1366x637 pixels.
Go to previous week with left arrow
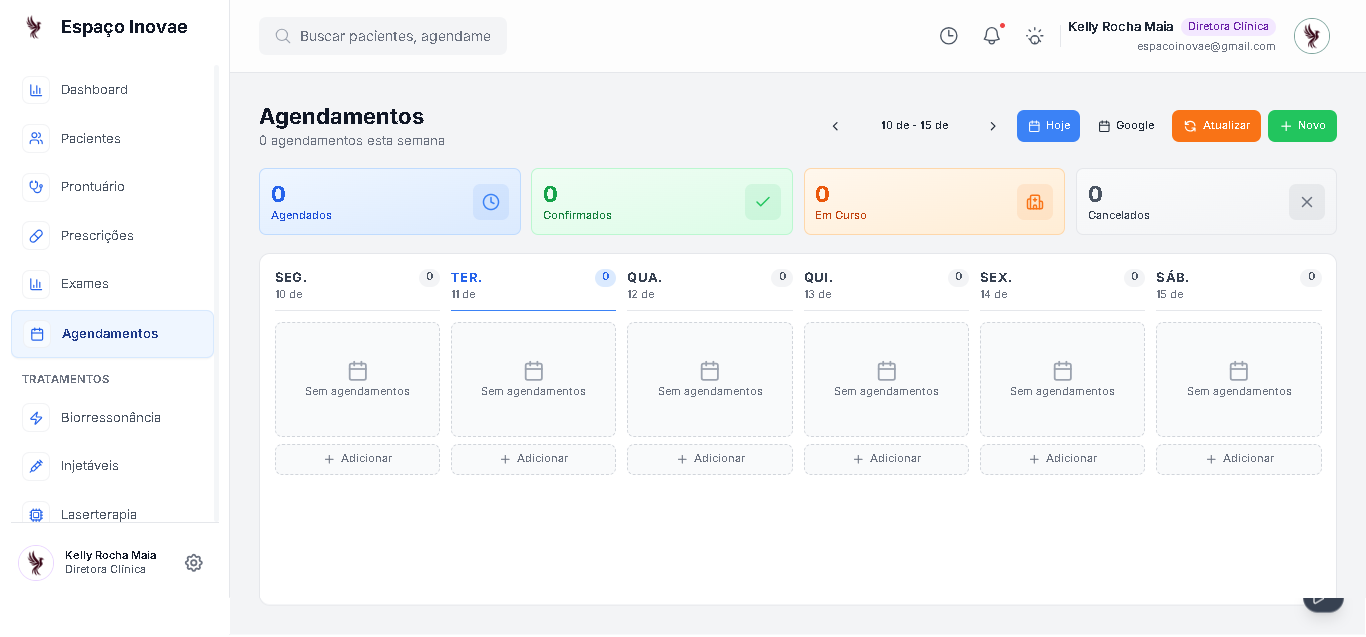(x=835, y=126)
